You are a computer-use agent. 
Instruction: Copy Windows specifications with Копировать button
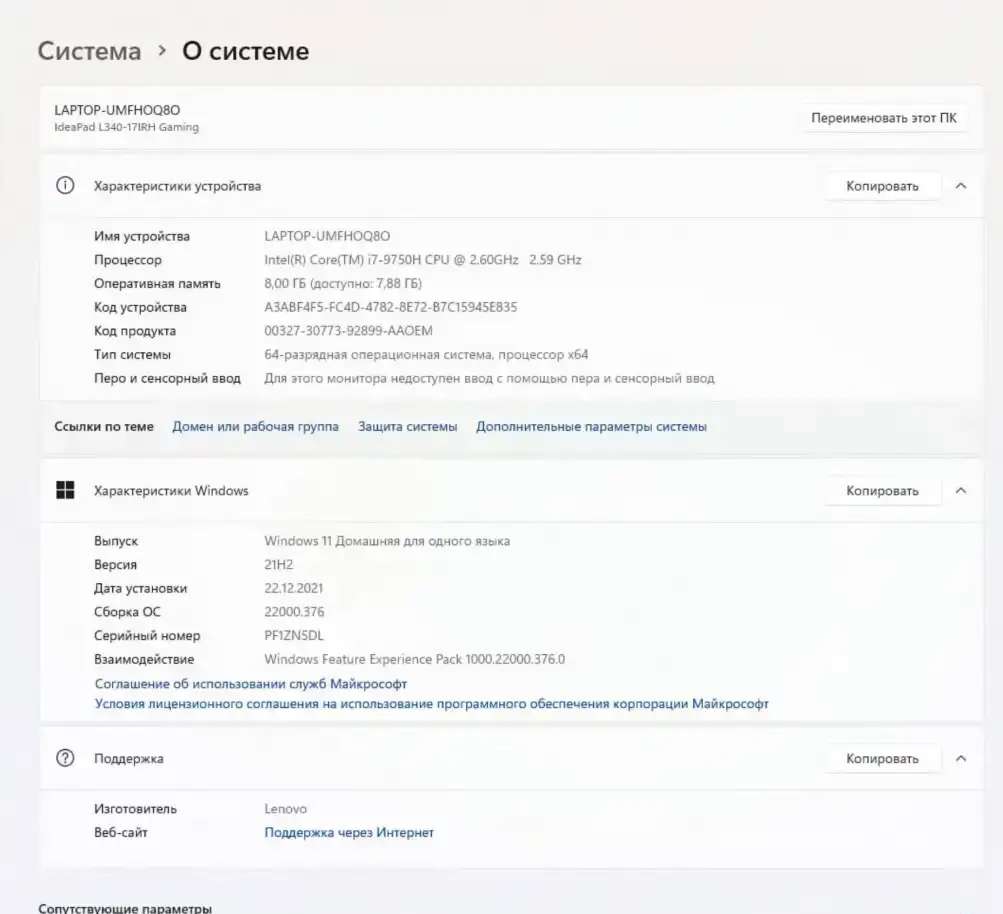point(882,491)
